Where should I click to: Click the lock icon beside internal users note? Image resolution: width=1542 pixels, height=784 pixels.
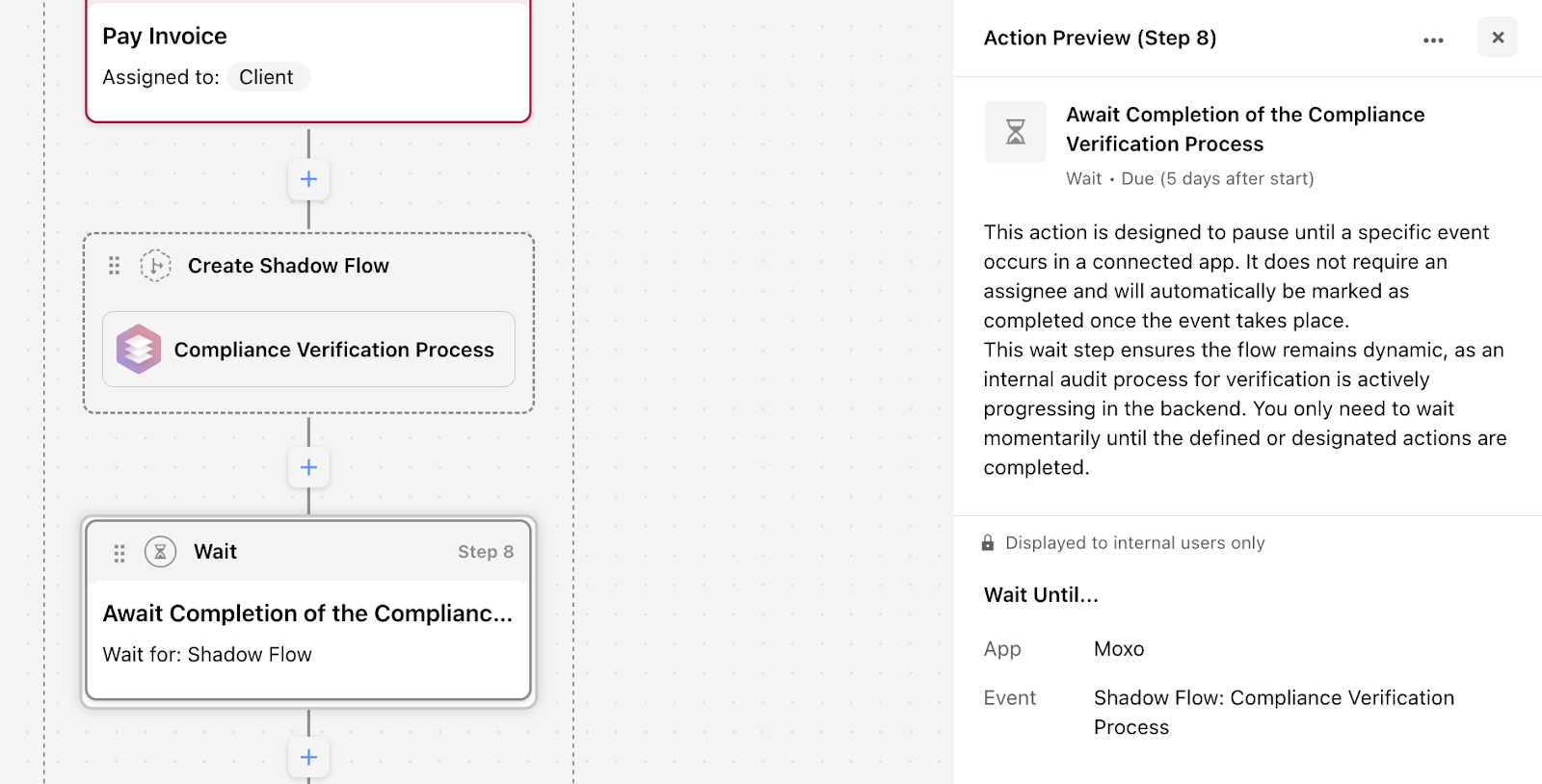pos(988,543)
